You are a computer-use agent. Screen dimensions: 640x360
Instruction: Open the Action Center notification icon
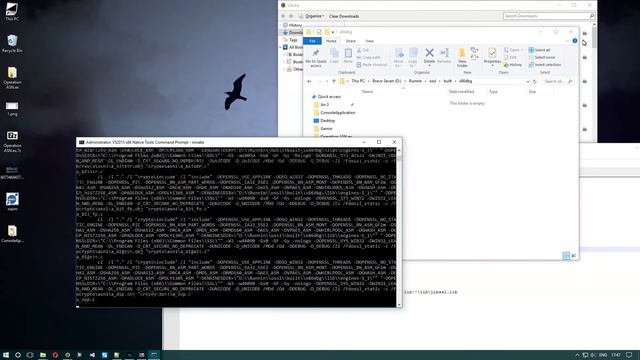pyautogui.click(x=629, y=355)
